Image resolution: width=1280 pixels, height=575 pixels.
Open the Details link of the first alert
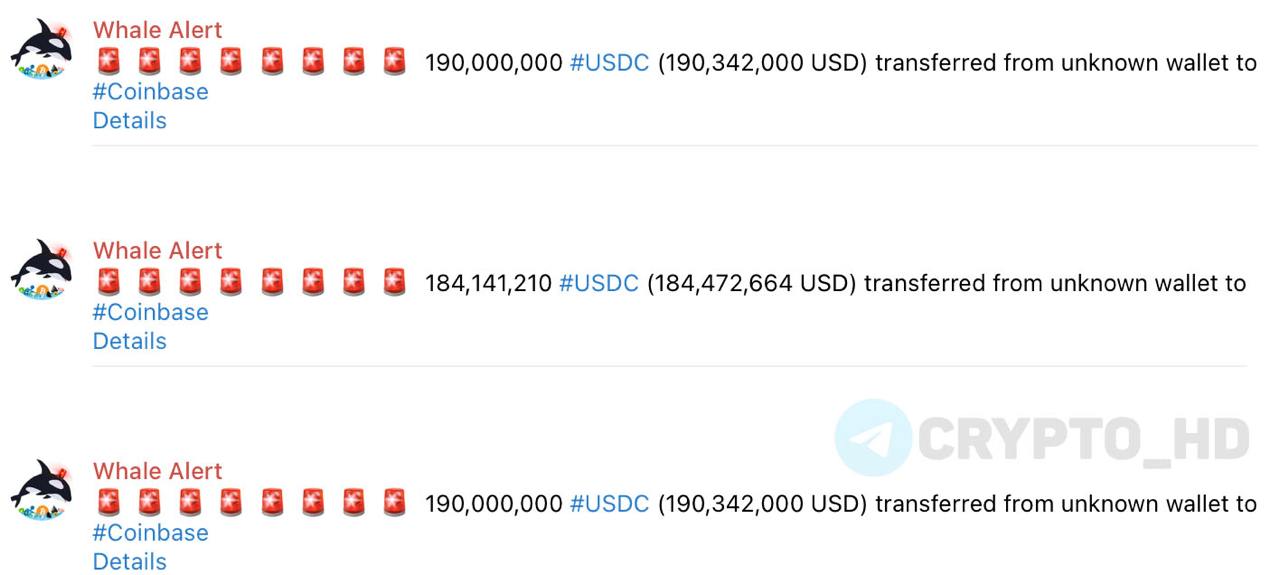point(129,121)
